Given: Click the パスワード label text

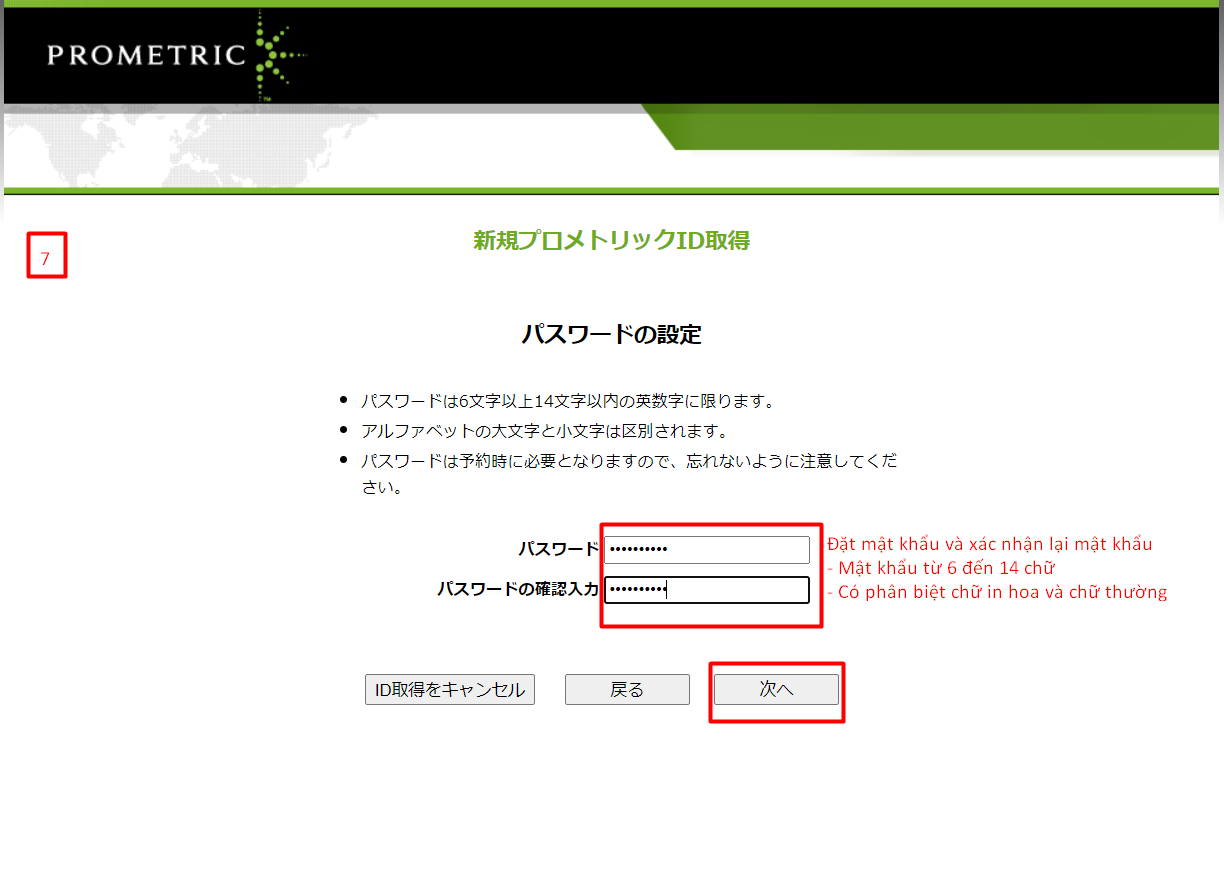Looking at the screenshot, I should [557, 549].
